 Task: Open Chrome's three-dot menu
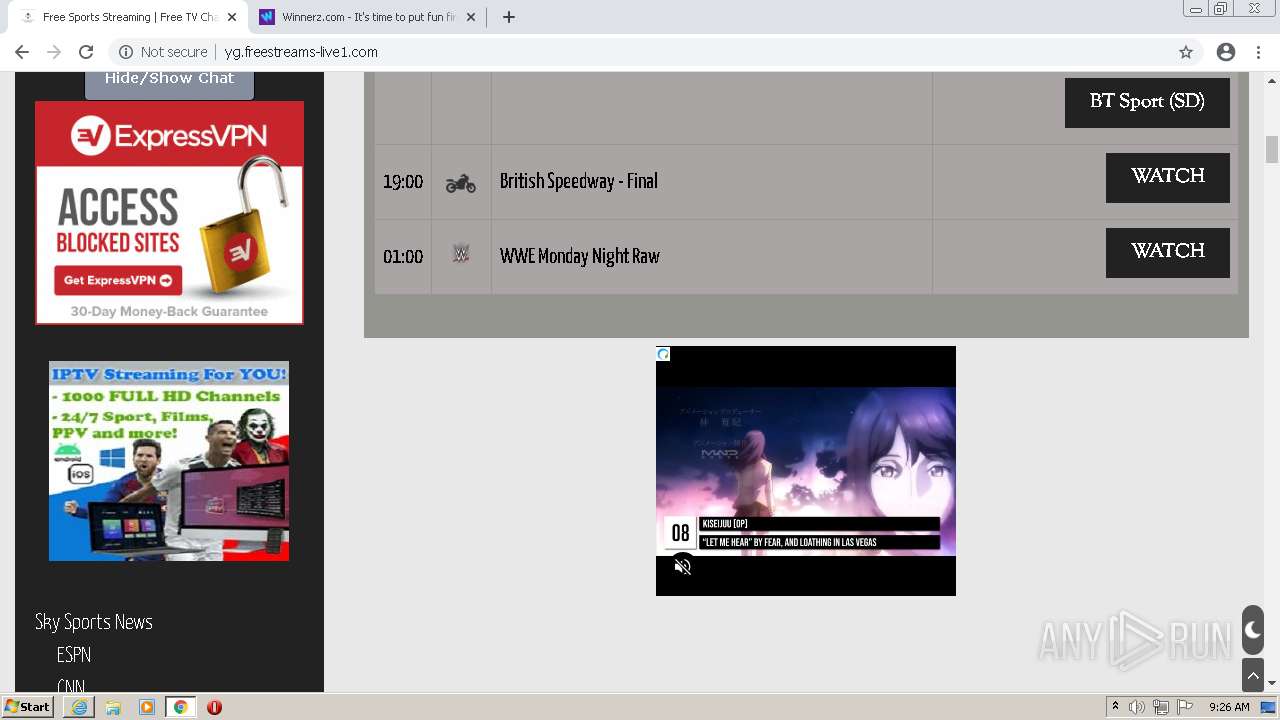(1260, 52)
